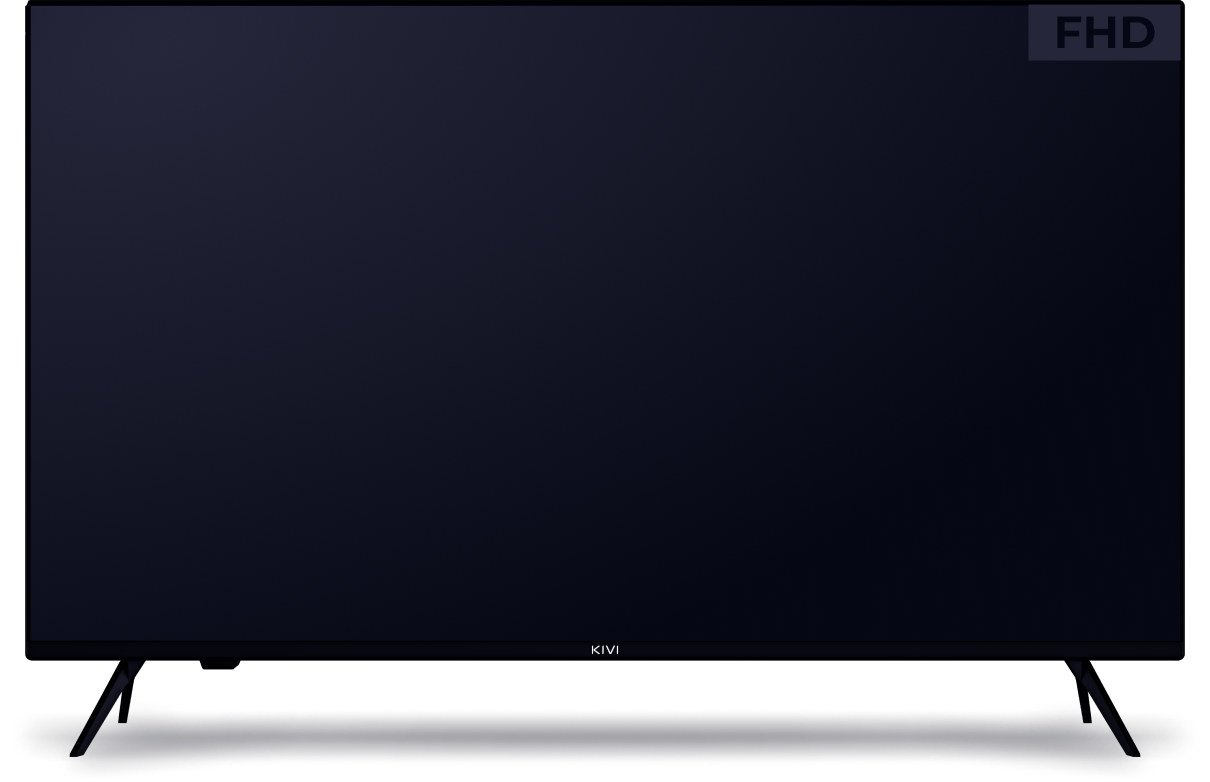Click the KIVI logo on the bezel
Screen dimensions: 1210x782
(x=605, y=651)
